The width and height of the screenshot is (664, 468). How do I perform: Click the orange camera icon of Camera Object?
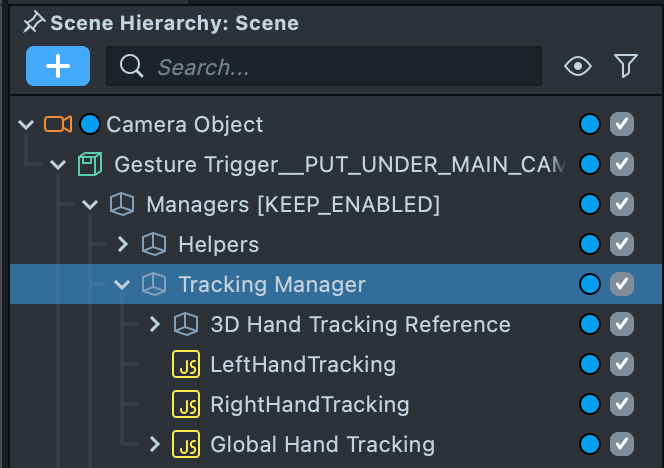pos(58,125)
